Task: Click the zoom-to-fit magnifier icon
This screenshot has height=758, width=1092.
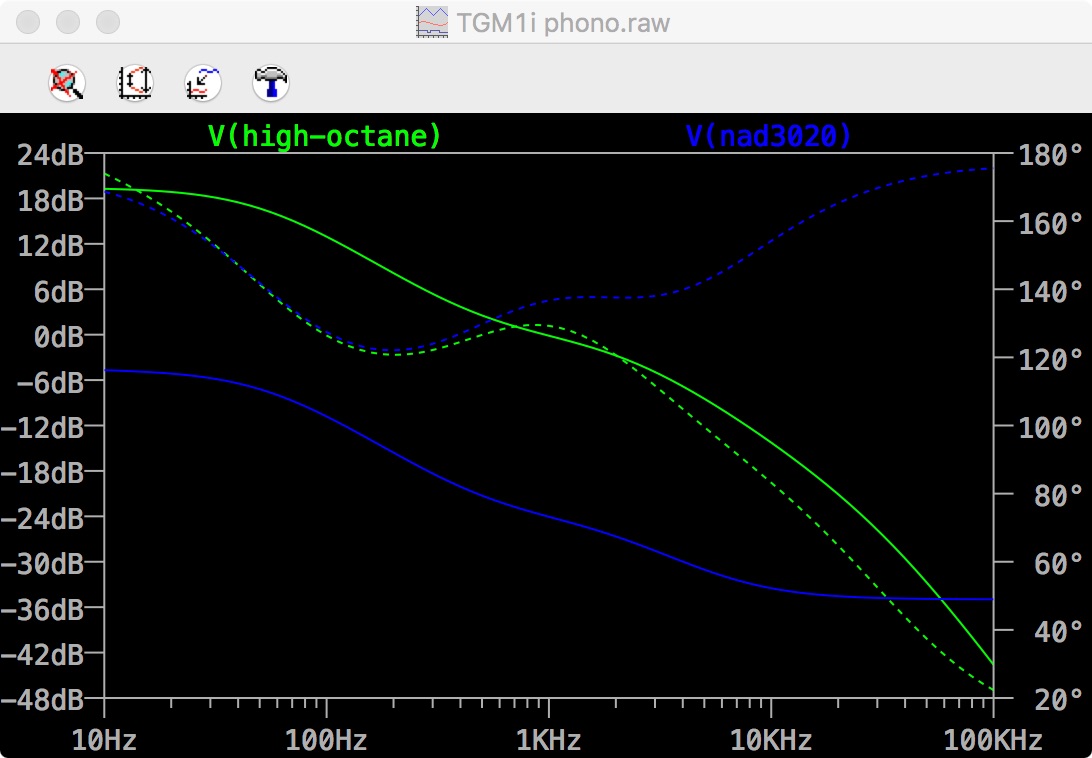Action: click(67, 83)
